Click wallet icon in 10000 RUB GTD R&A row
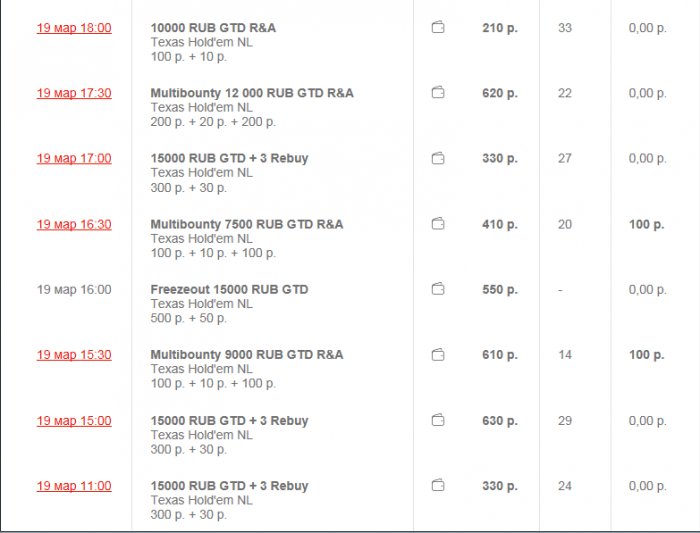The height and width of the screenshot is (533, 700). tap(437, 28)
